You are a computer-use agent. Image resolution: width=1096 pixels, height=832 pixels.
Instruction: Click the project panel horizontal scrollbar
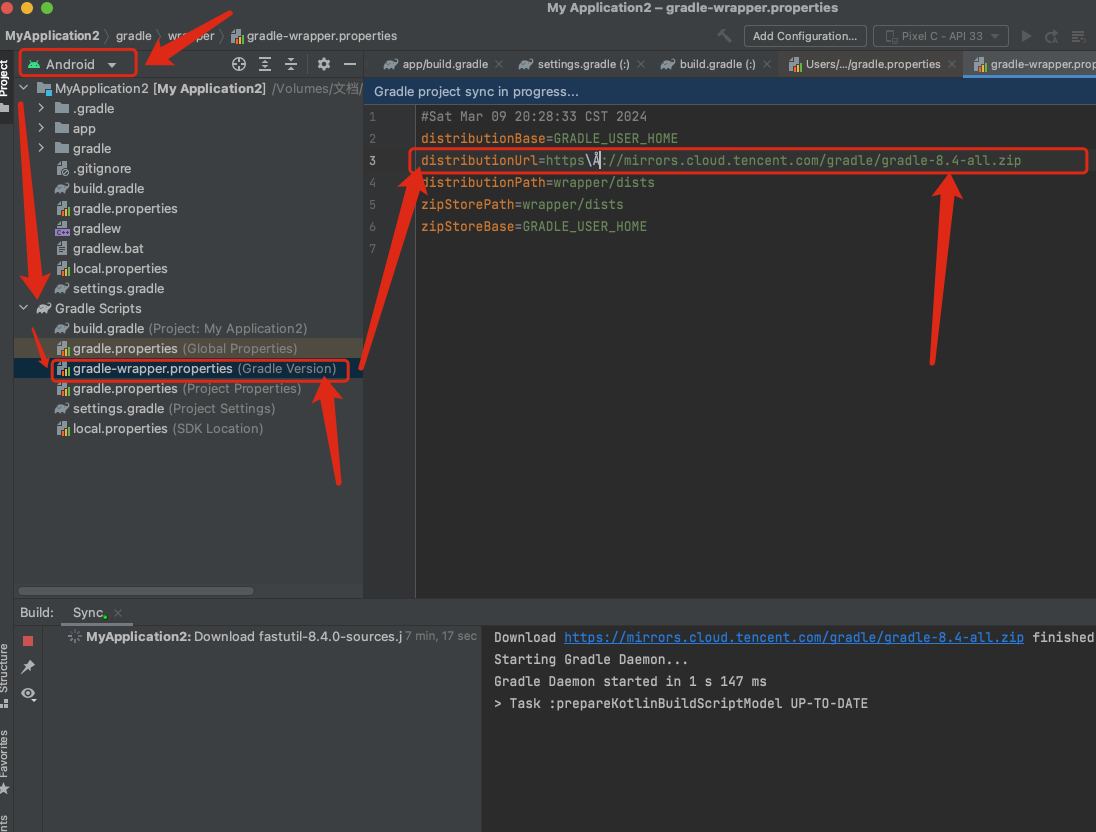136,591
